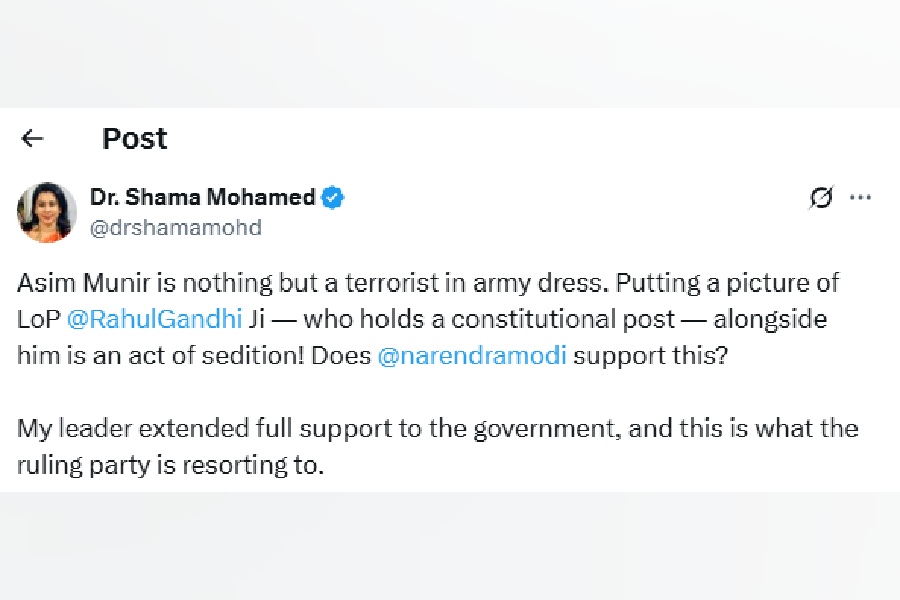
Task: Click the Grok slashed-circle icon
Action: tap(820, 198)
